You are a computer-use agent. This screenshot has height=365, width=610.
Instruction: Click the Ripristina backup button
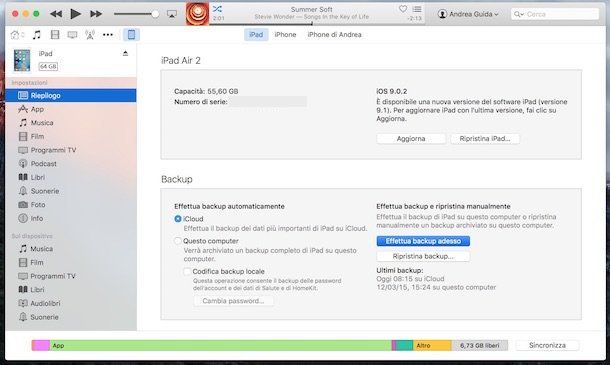423,256
